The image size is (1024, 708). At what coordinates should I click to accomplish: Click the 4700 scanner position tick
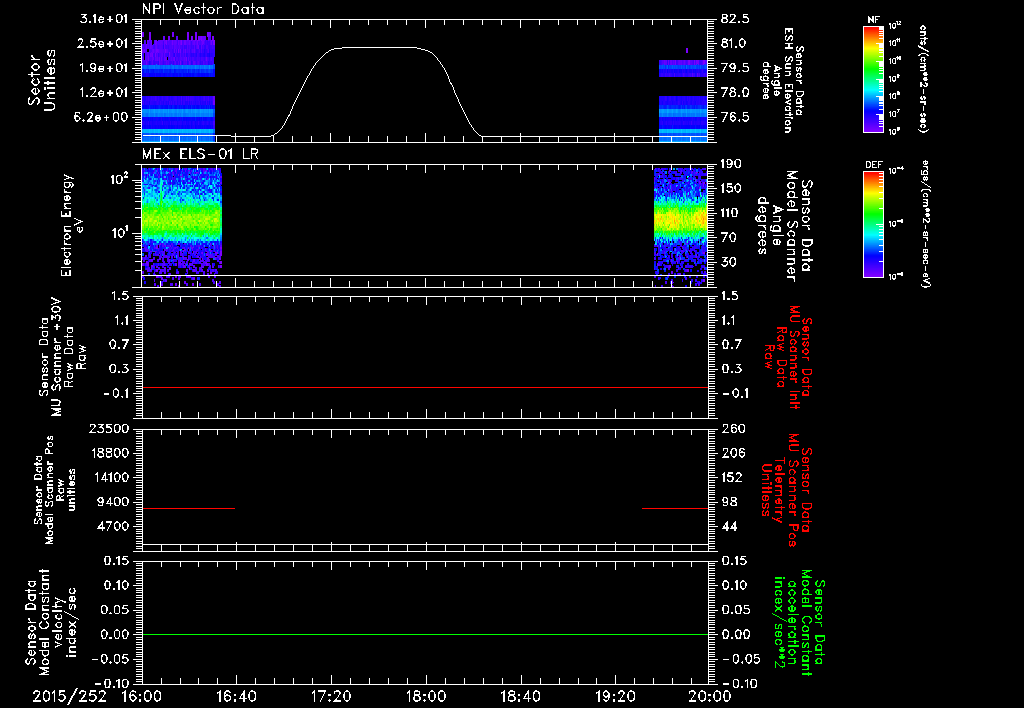pos(112,526)
